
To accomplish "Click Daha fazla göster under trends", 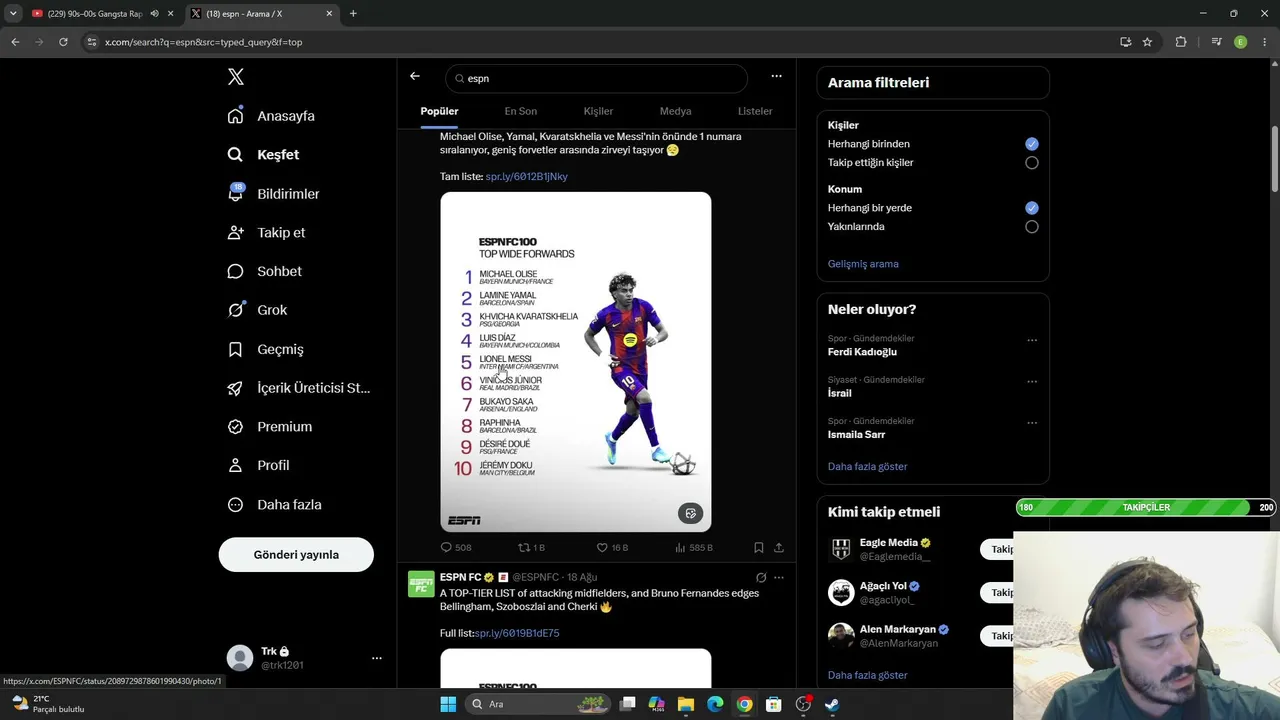I will pyautogui.click(x=868, y=467).
